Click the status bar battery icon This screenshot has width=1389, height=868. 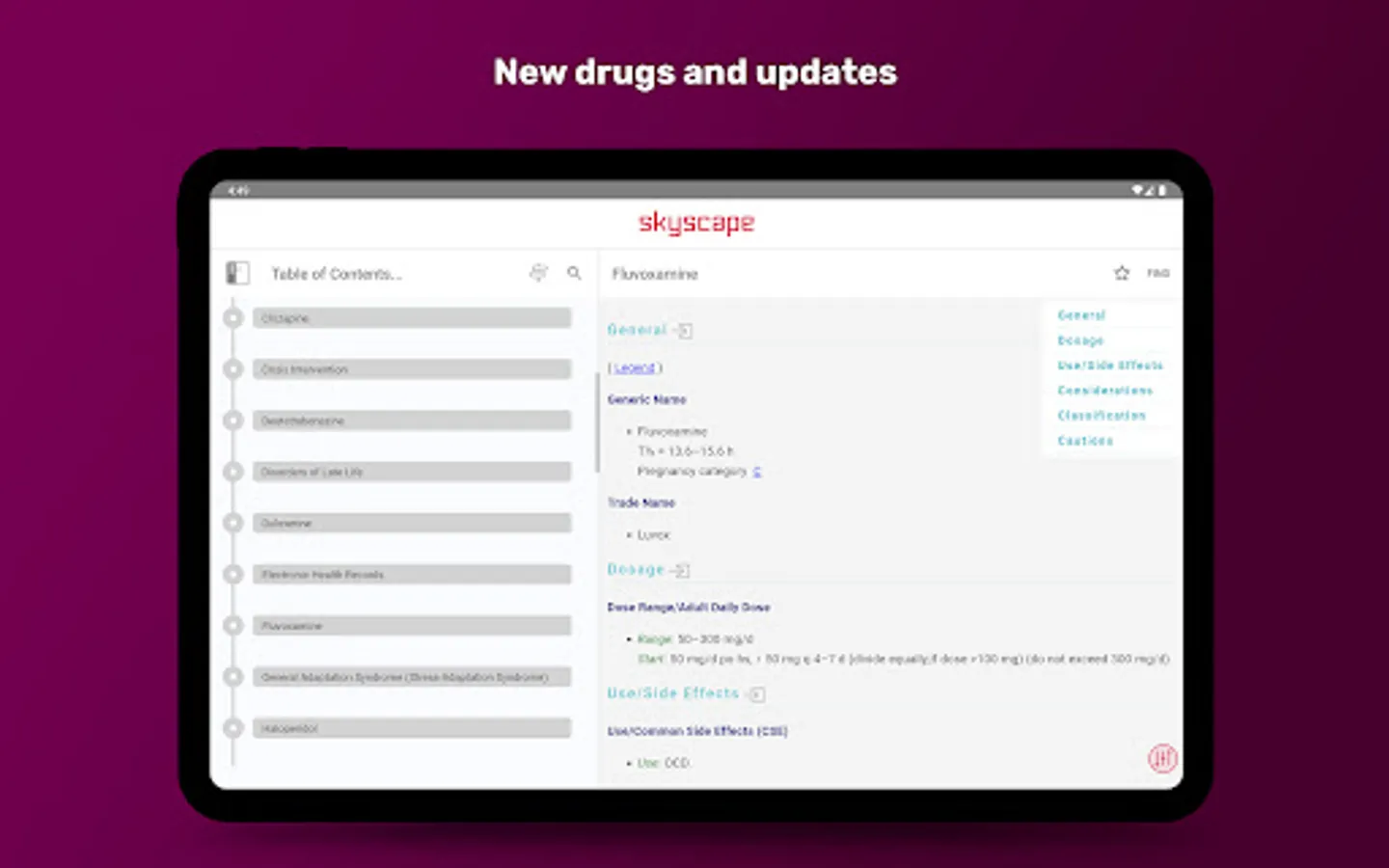(1163, 190)
